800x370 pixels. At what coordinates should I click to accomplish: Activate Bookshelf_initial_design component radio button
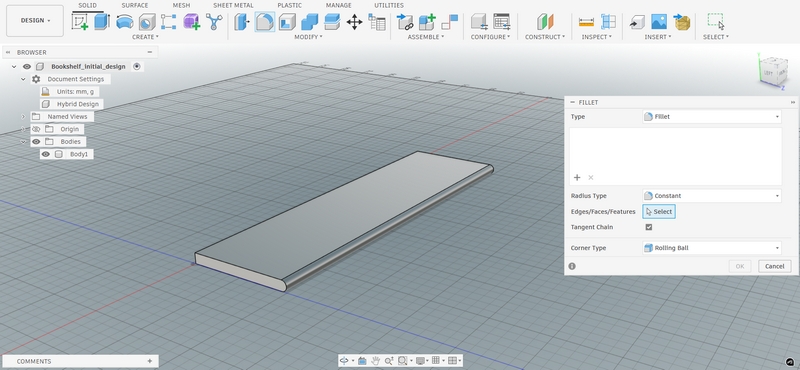pyautogui.click(x=136, y=66)
